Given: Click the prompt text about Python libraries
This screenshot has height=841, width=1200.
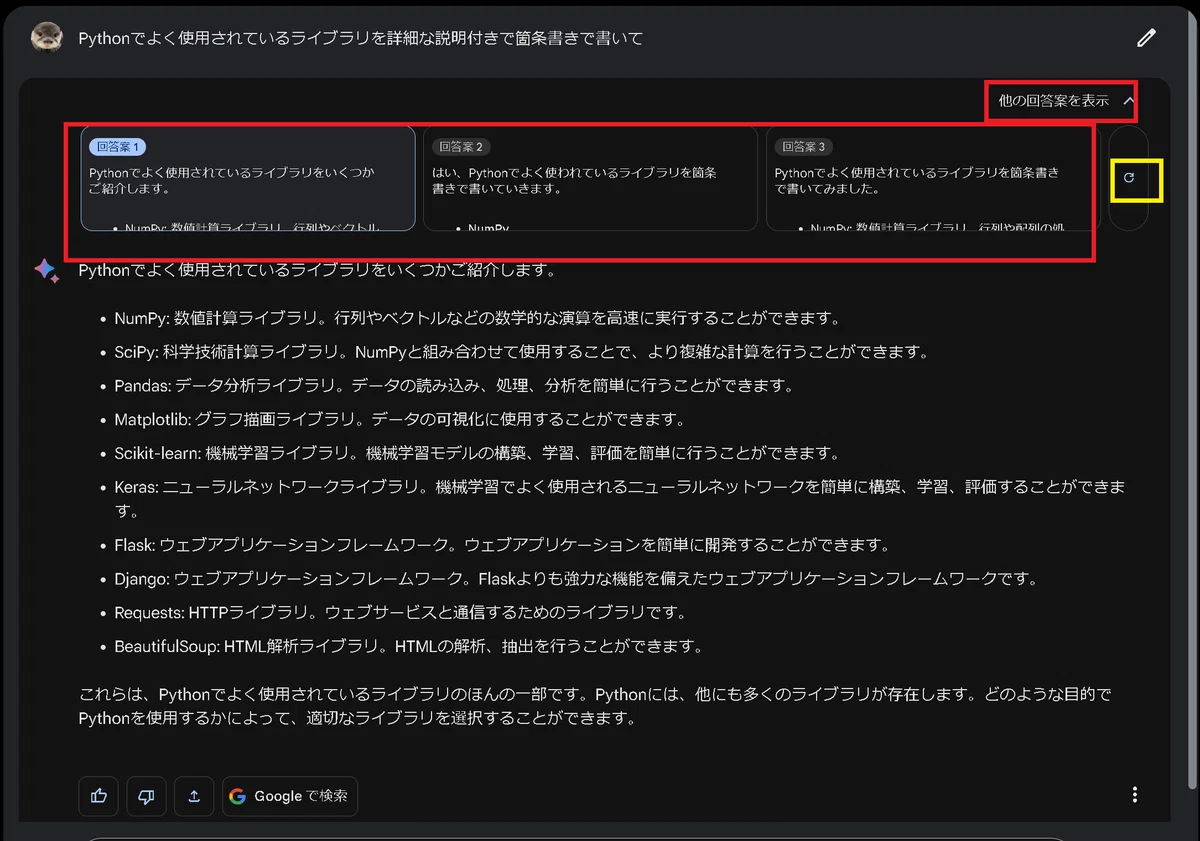Looking at the screenshot, I should (361, 38).
